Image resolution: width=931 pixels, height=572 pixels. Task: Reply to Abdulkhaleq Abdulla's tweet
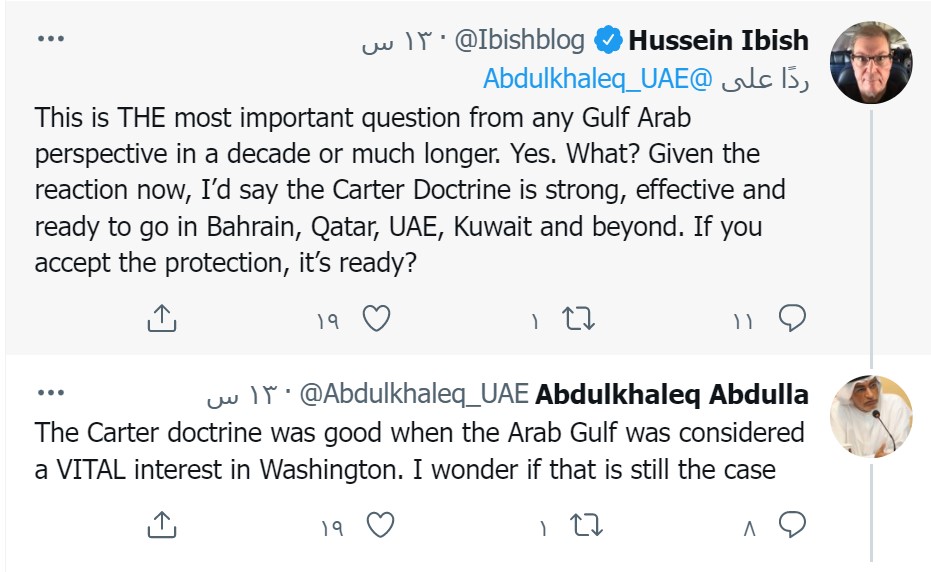(x=792, y=525)
